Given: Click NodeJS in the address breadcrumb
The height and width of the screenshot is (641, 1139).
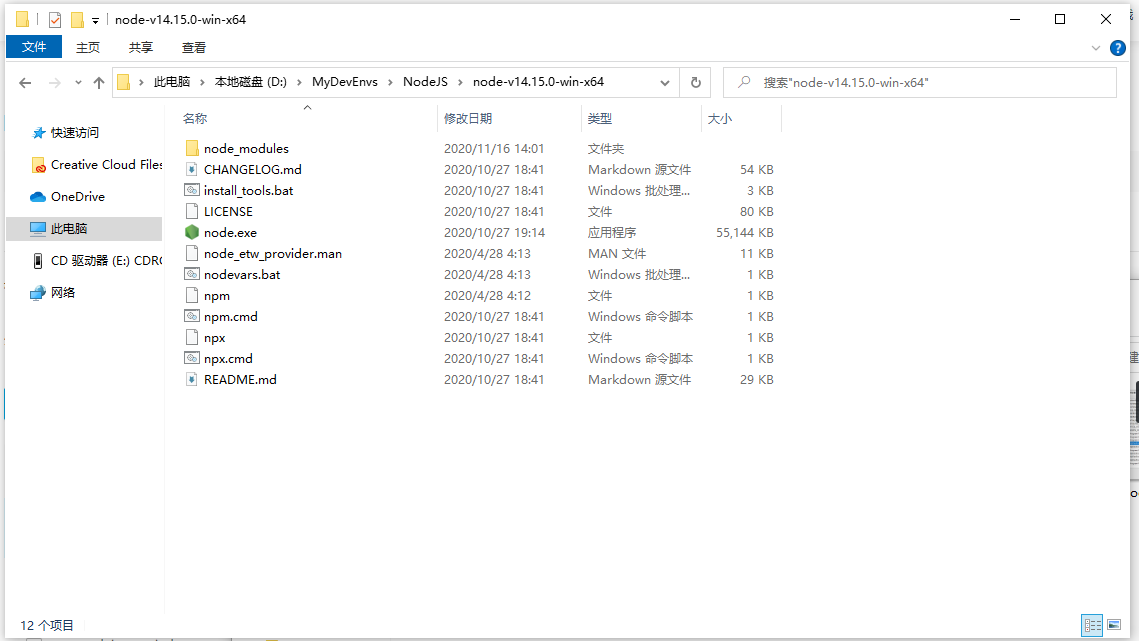Looking at the screenshot, I should pos(426,82).
